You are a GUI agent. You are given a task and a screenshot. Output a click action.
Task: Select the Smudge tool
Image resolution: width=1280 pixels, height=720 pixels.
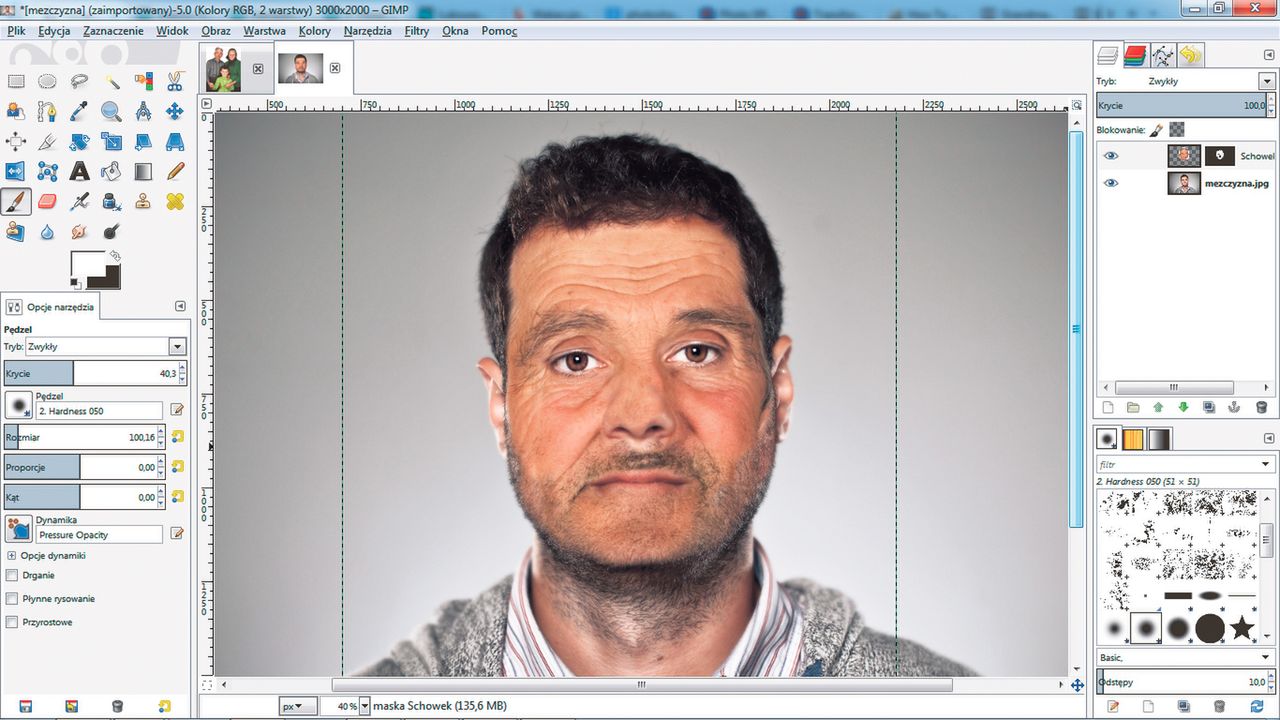[79, 231]
